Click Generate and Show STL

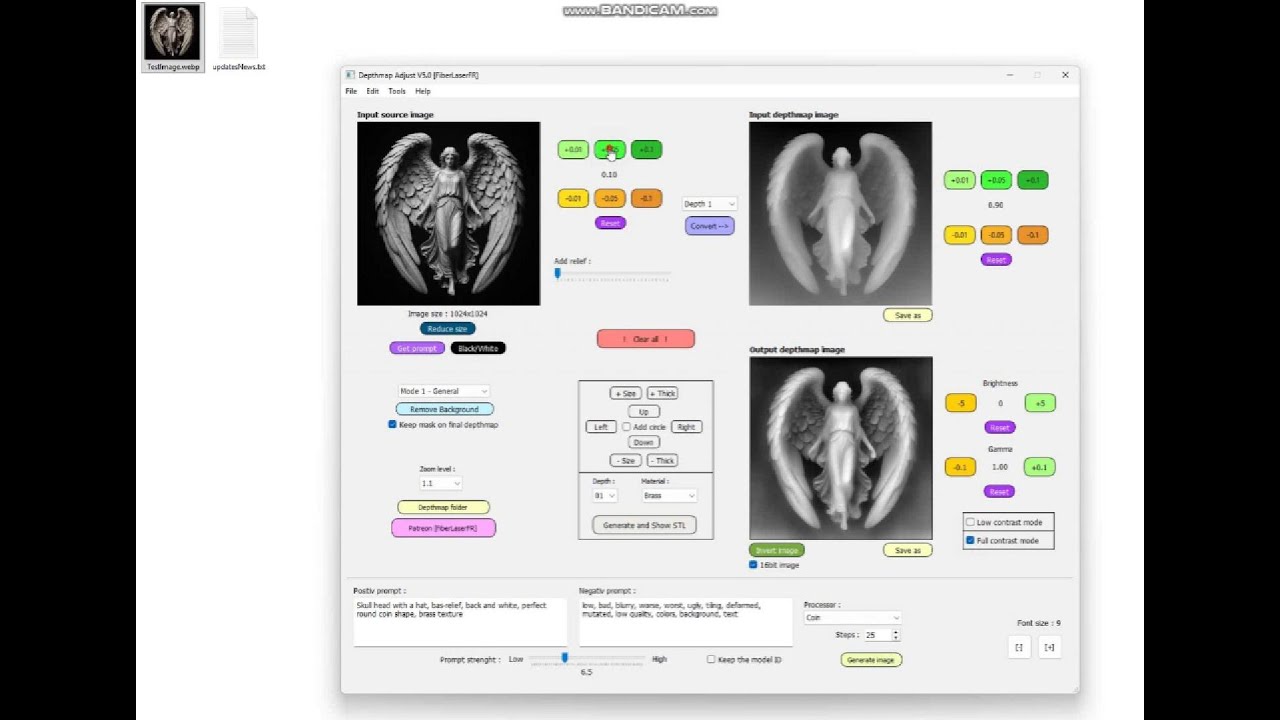tap(645, 525)
